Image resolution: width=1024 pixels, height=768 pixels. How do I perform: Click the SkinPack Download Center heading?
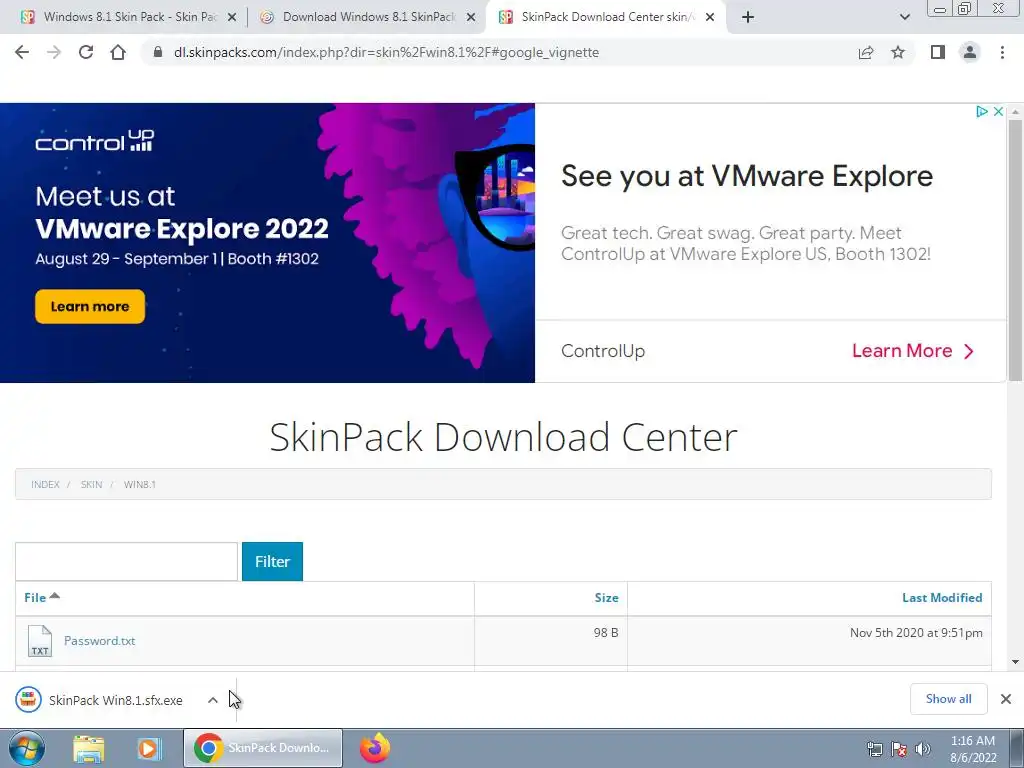[x=503, y=437]
